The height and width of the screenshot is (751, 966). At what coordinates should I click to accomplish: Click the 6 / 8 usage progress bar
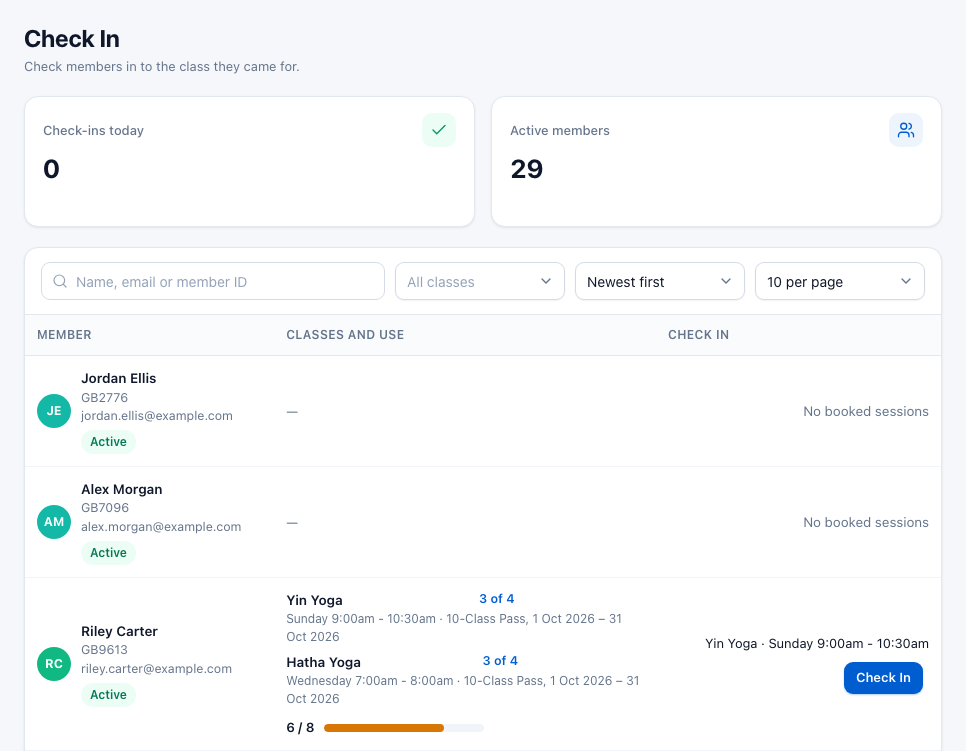click(x=404, y=728)
